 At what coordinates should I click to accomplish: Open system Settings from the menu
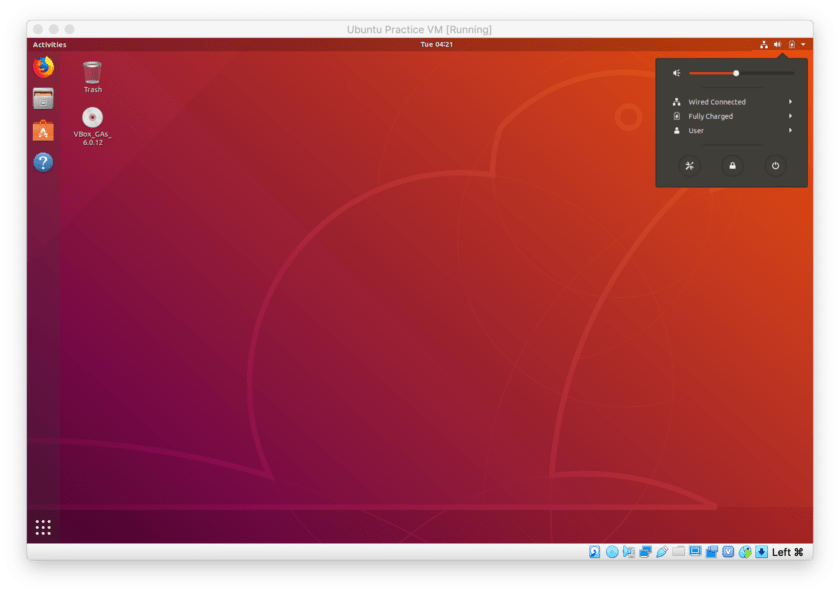click(x=689, y=166)
